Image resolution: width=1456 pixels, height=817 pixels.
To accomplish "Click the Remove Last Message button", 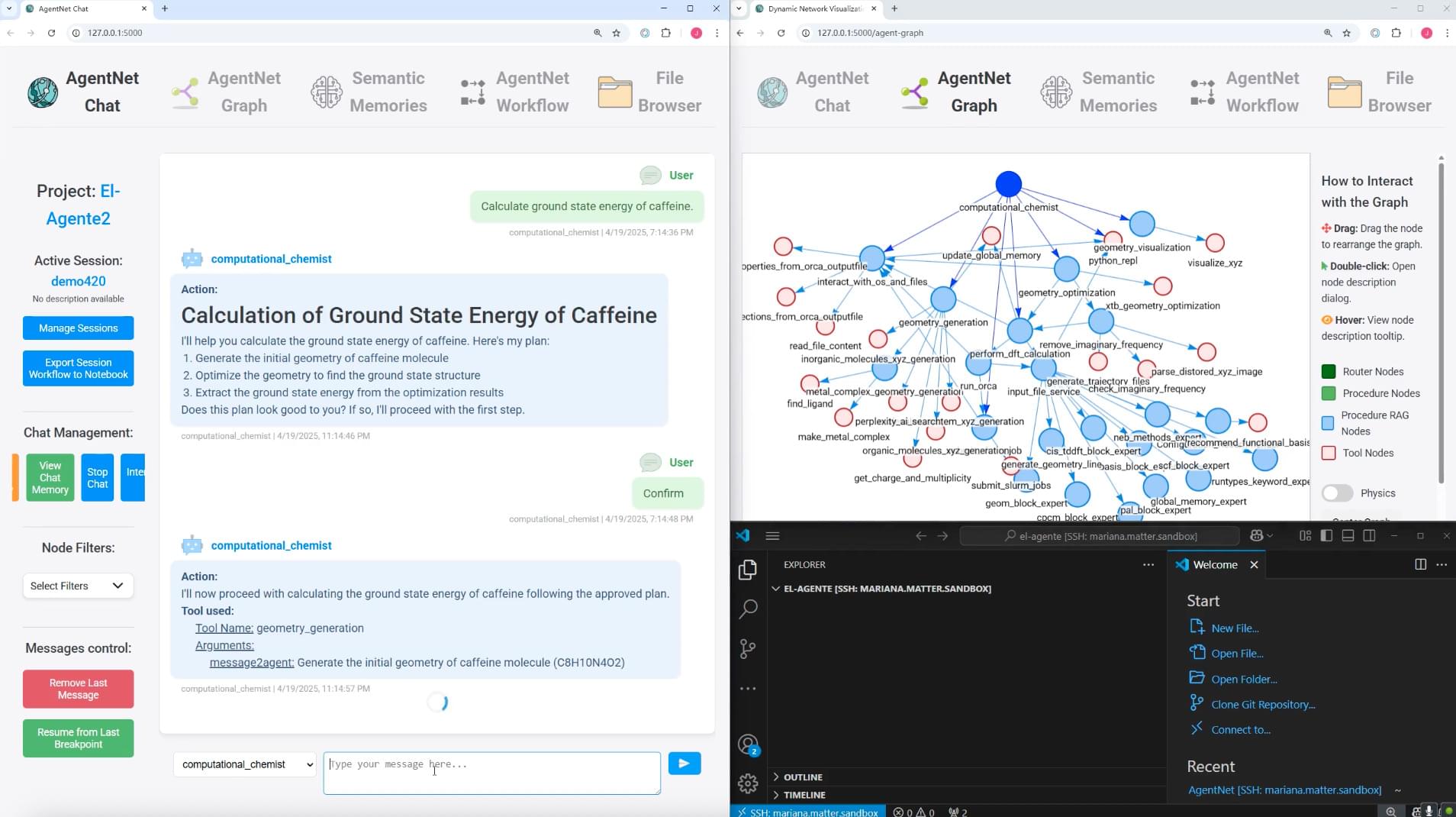I will pos(78,689).
